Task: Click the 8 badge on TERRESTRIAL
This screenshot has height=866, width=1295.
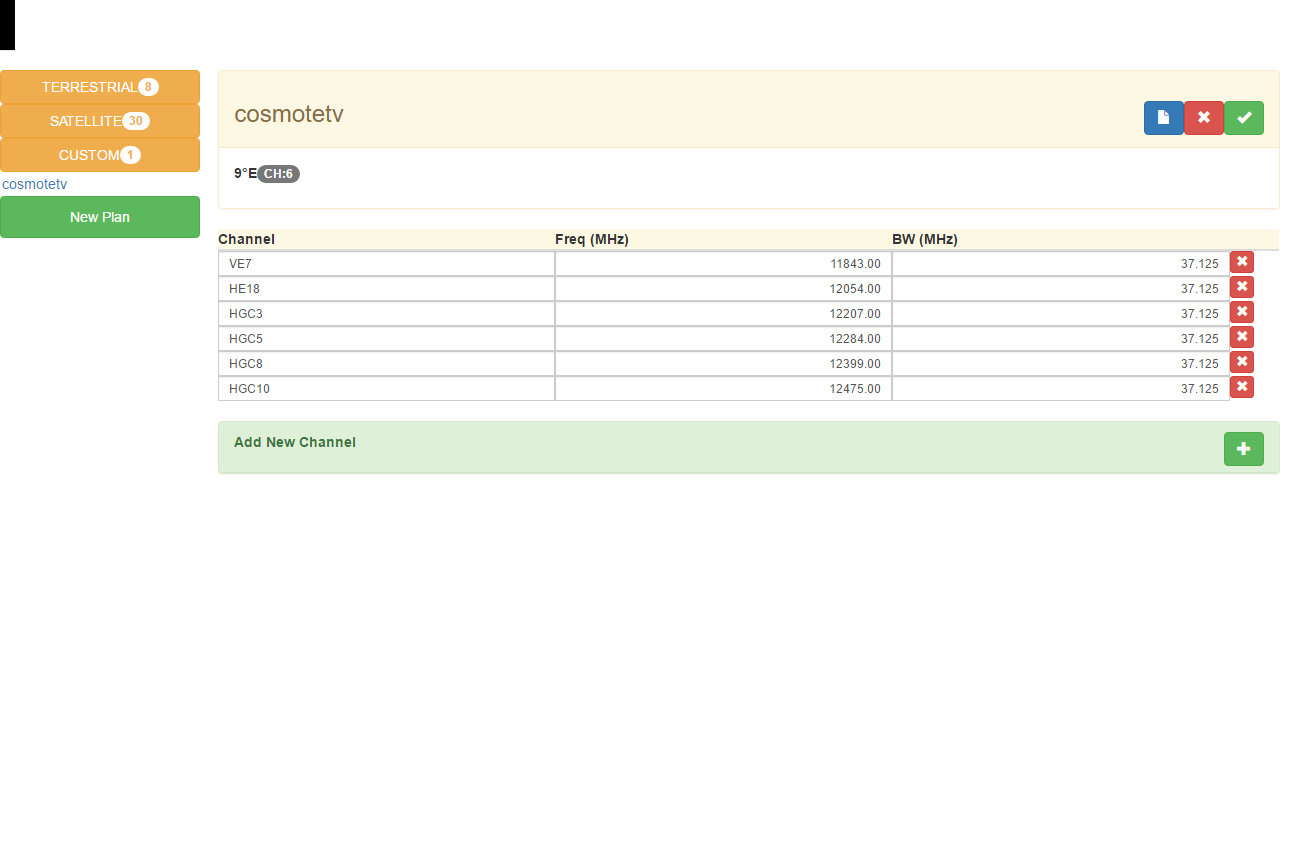Action: coord(148,87)
